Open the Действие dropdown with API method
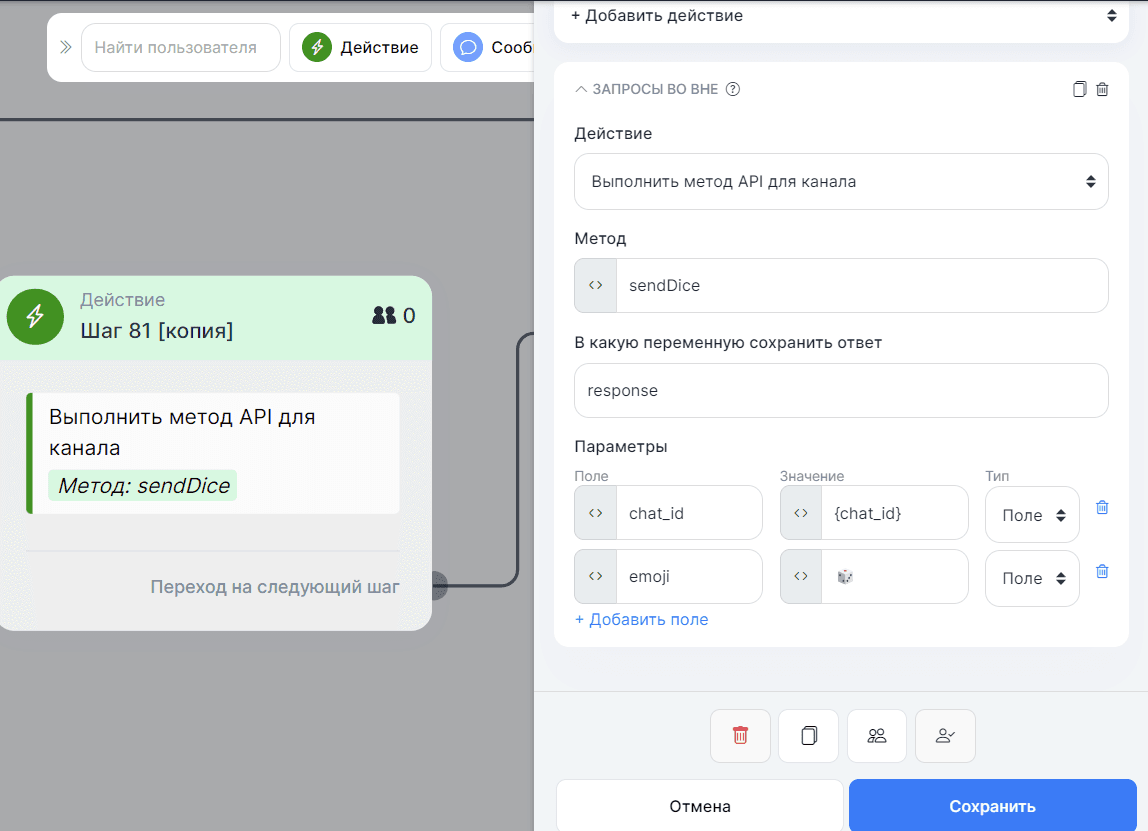Image resolution: width=1148 pixels, height=831 pixels. pyautogui.click(x=840, y=182)
